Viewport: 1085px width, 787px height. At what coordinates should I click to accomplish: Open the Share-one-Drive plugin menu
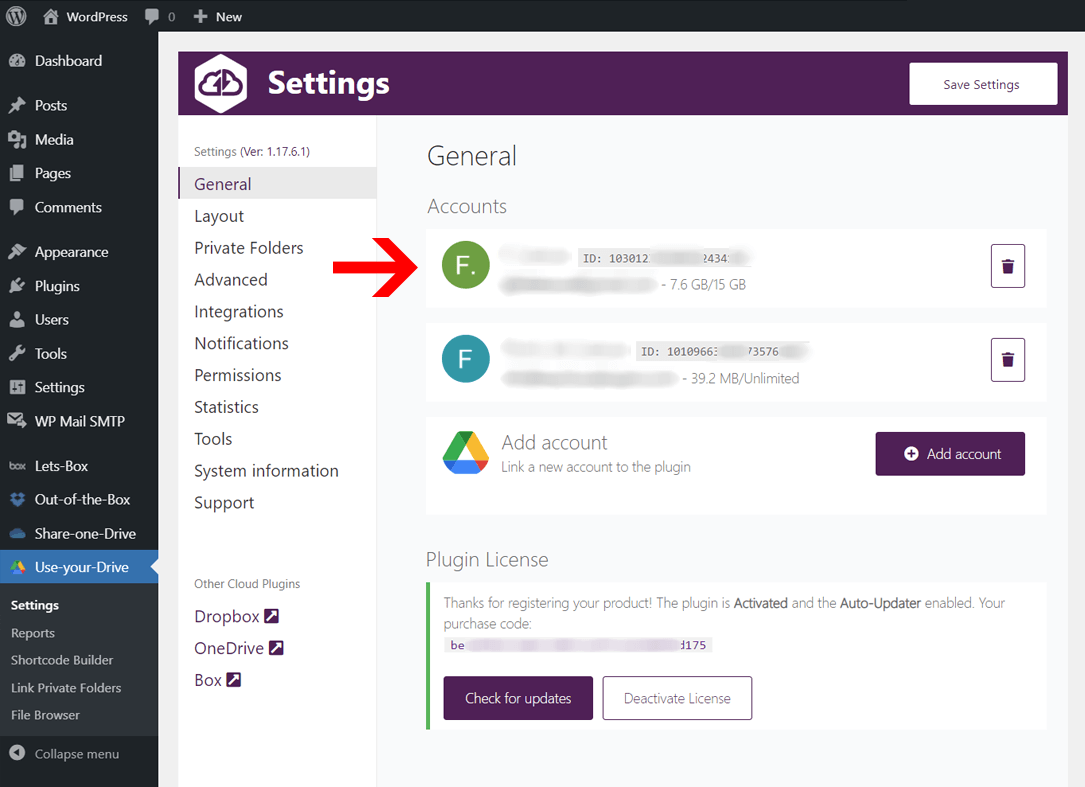tap(79, 534)
